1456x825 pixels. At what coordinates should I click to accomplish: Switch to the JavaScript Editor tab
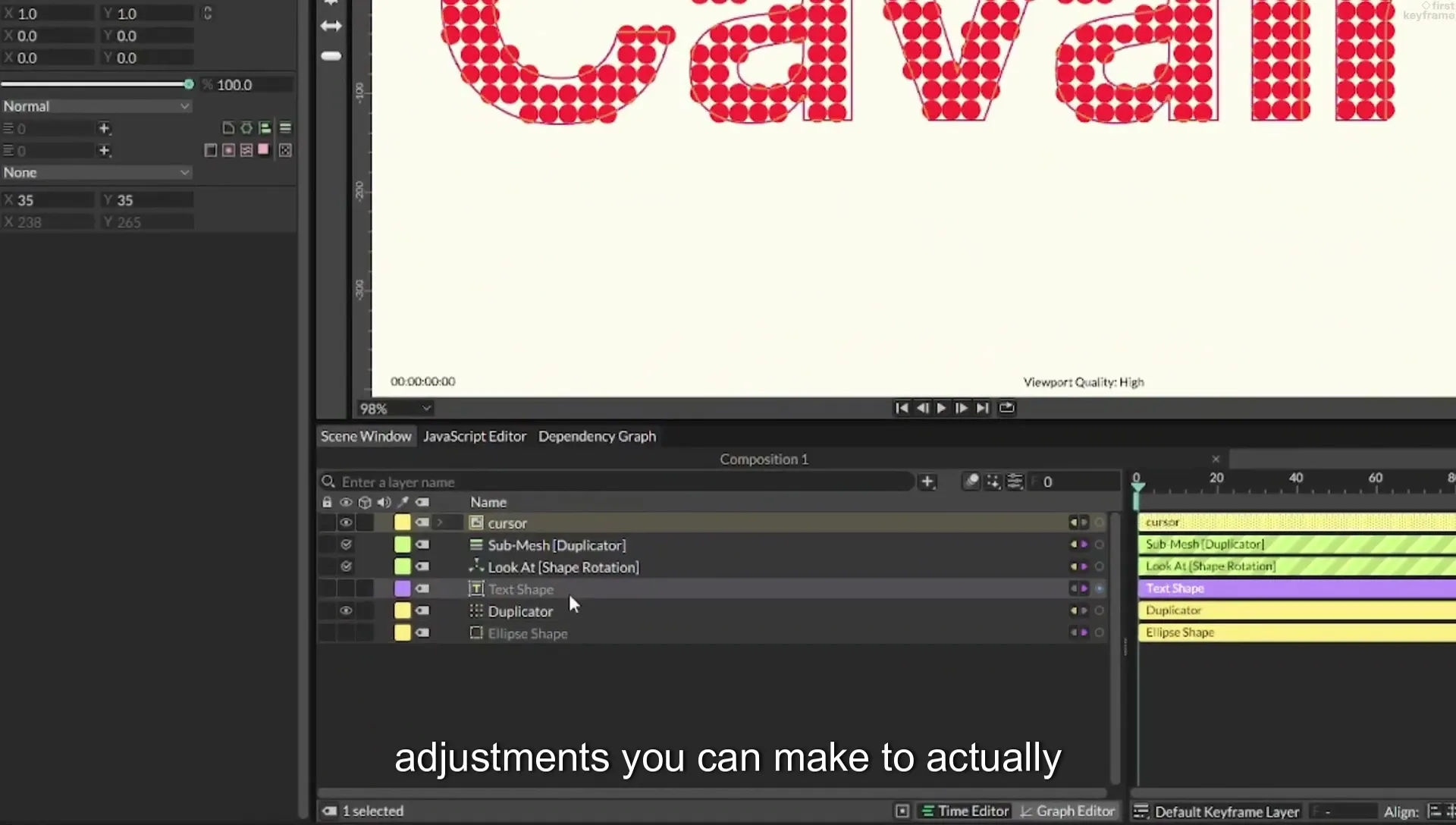point(475,437)
